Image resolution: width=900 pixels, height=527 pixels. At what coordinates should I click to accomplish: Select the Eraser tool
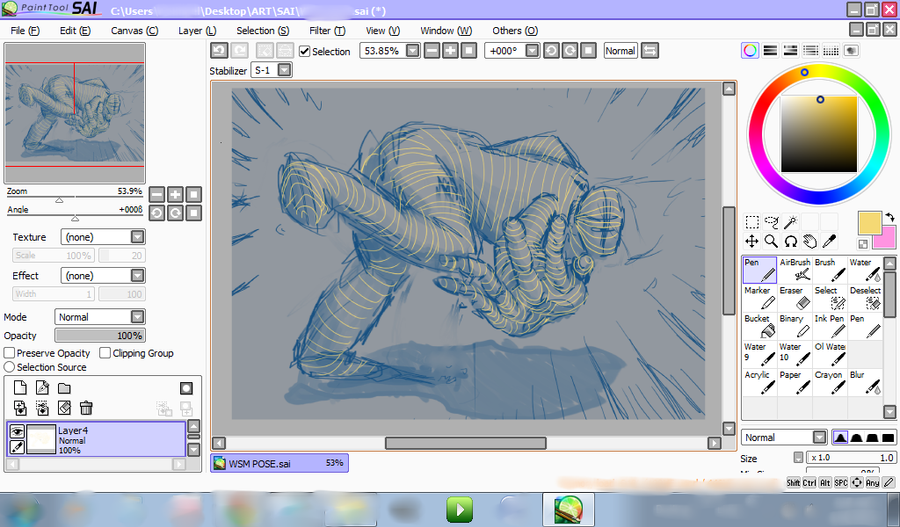coord(795,298)
